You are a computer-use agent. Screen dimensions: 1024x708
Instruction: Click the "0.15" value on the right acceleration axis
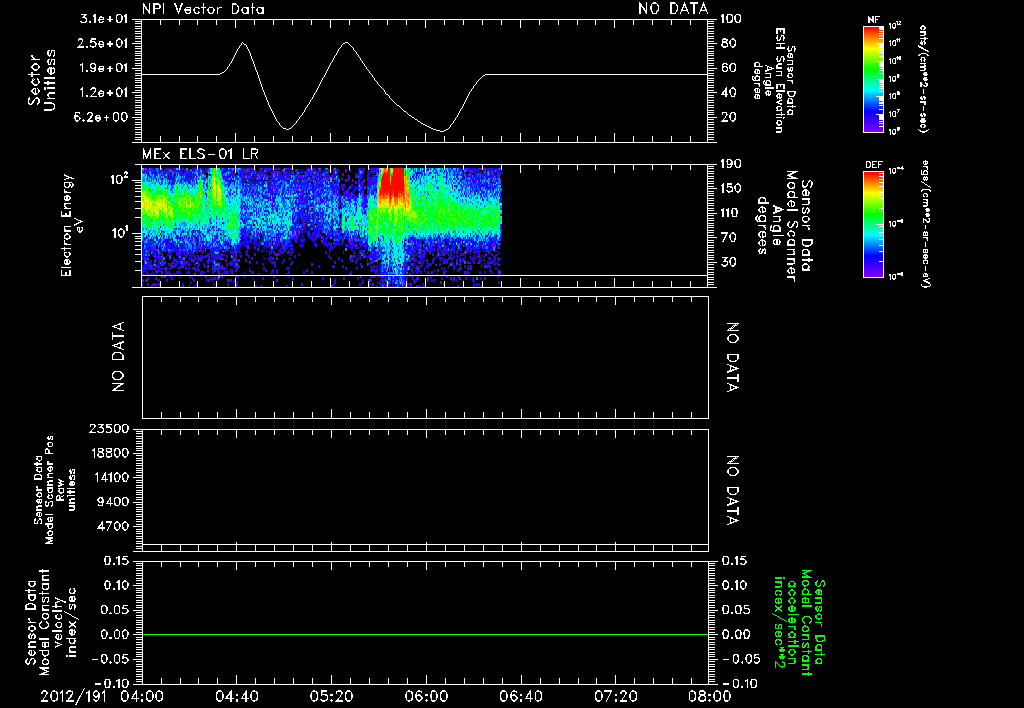(735, 561)
